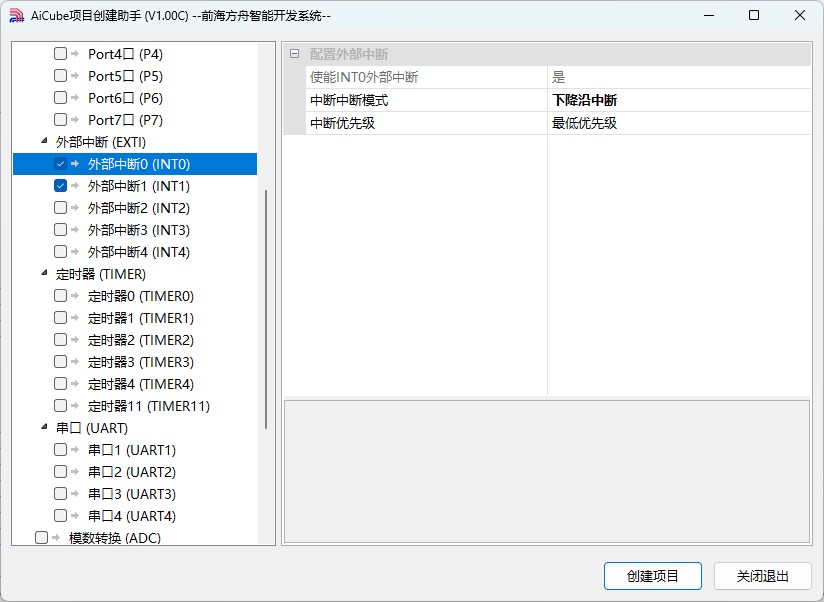This screenshot has width=824, height=602.
Task: Enable 串口4 (UART4) checkbox
Action: tap(60, 516)
